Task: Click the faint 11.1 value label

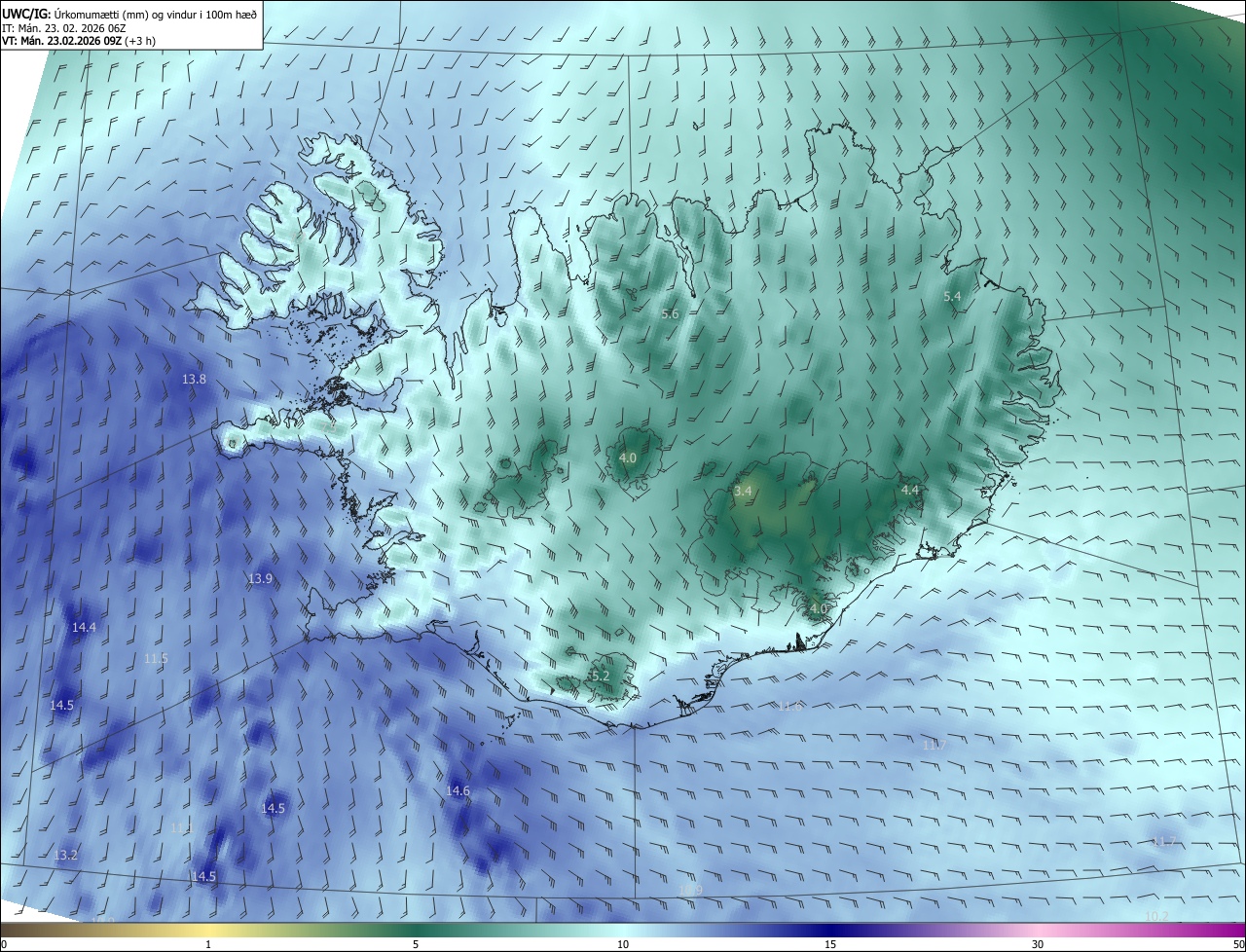Action: pos(182,827)
